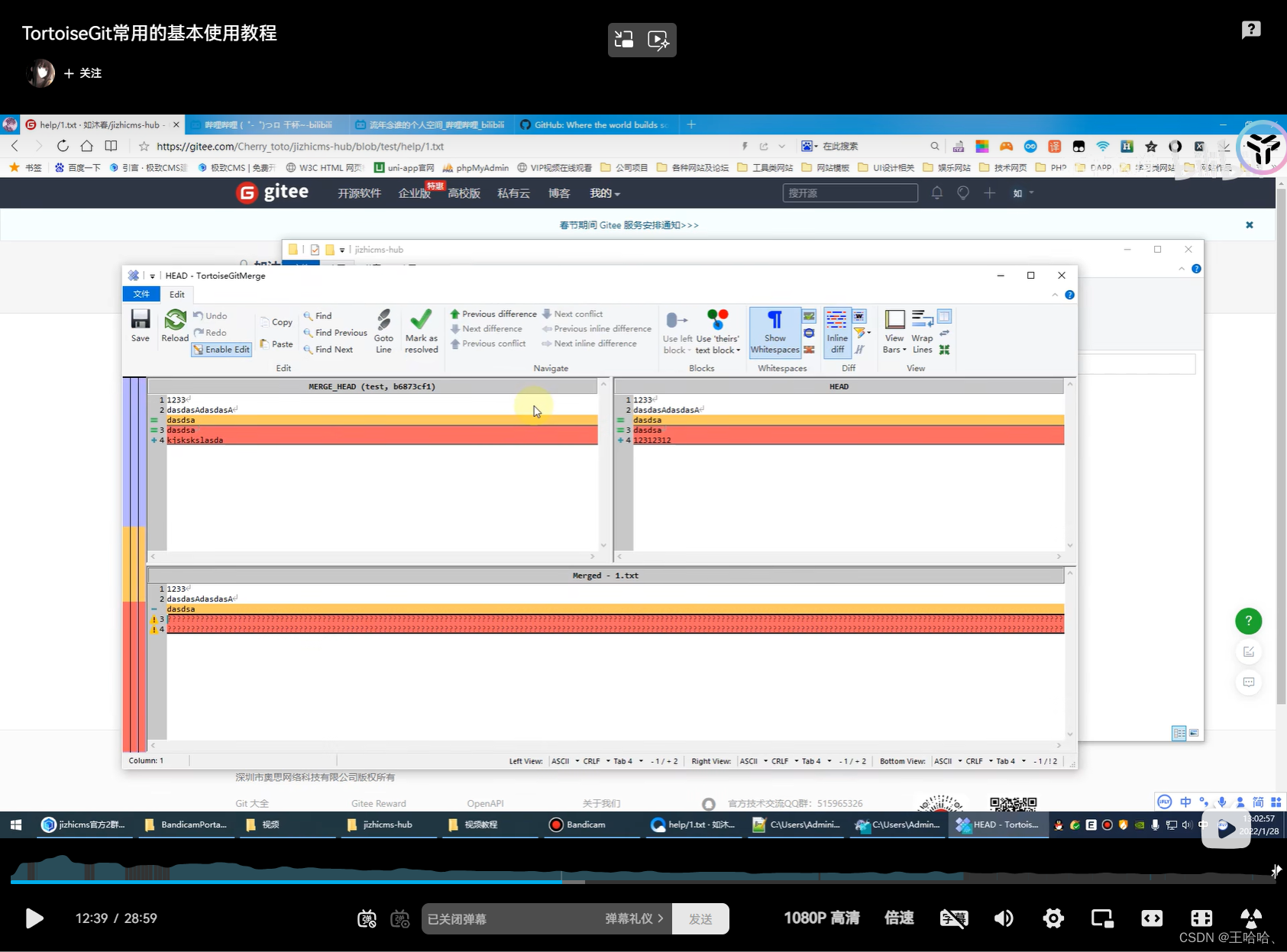Switch to the Edit ribbon tab
The height and width of the screenshot is (952, 1287).
176,294
